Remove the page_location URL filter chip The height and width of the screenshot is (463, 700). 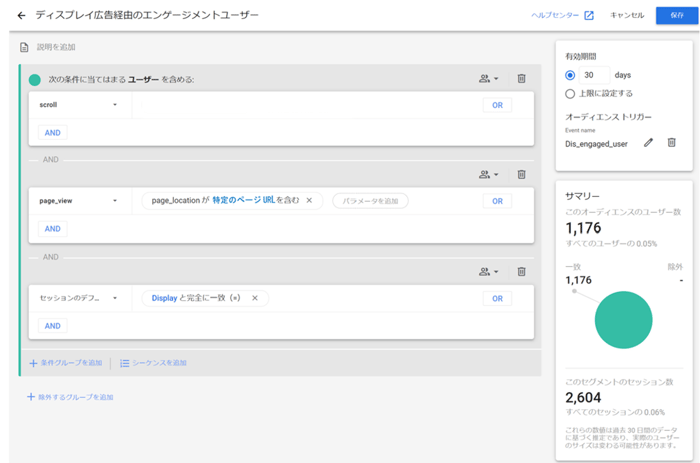pyautogui.click(x=309, y=201)
